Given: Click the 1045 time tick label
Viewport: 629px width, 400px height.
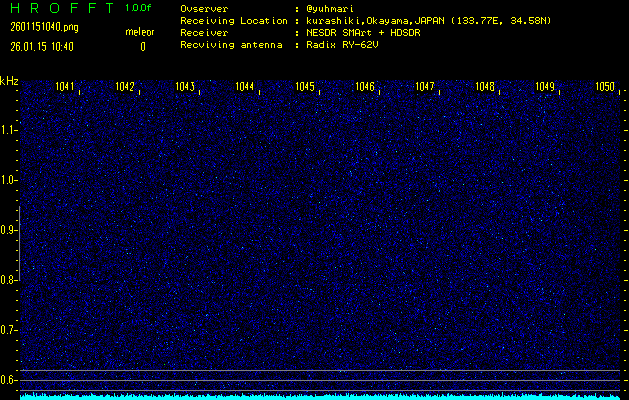Looking at the screenshot, I should pos(306,87).
